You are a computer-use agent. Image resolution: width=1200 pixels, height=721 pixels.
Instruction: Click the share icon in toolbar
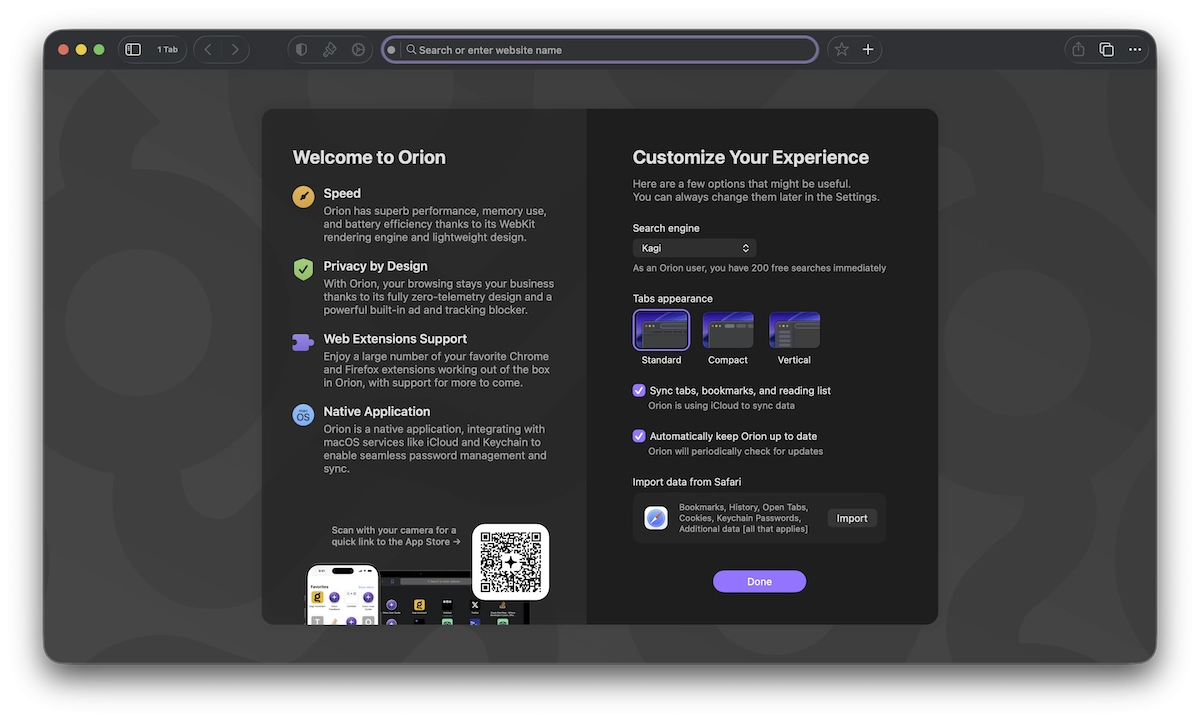point(1078,50)
